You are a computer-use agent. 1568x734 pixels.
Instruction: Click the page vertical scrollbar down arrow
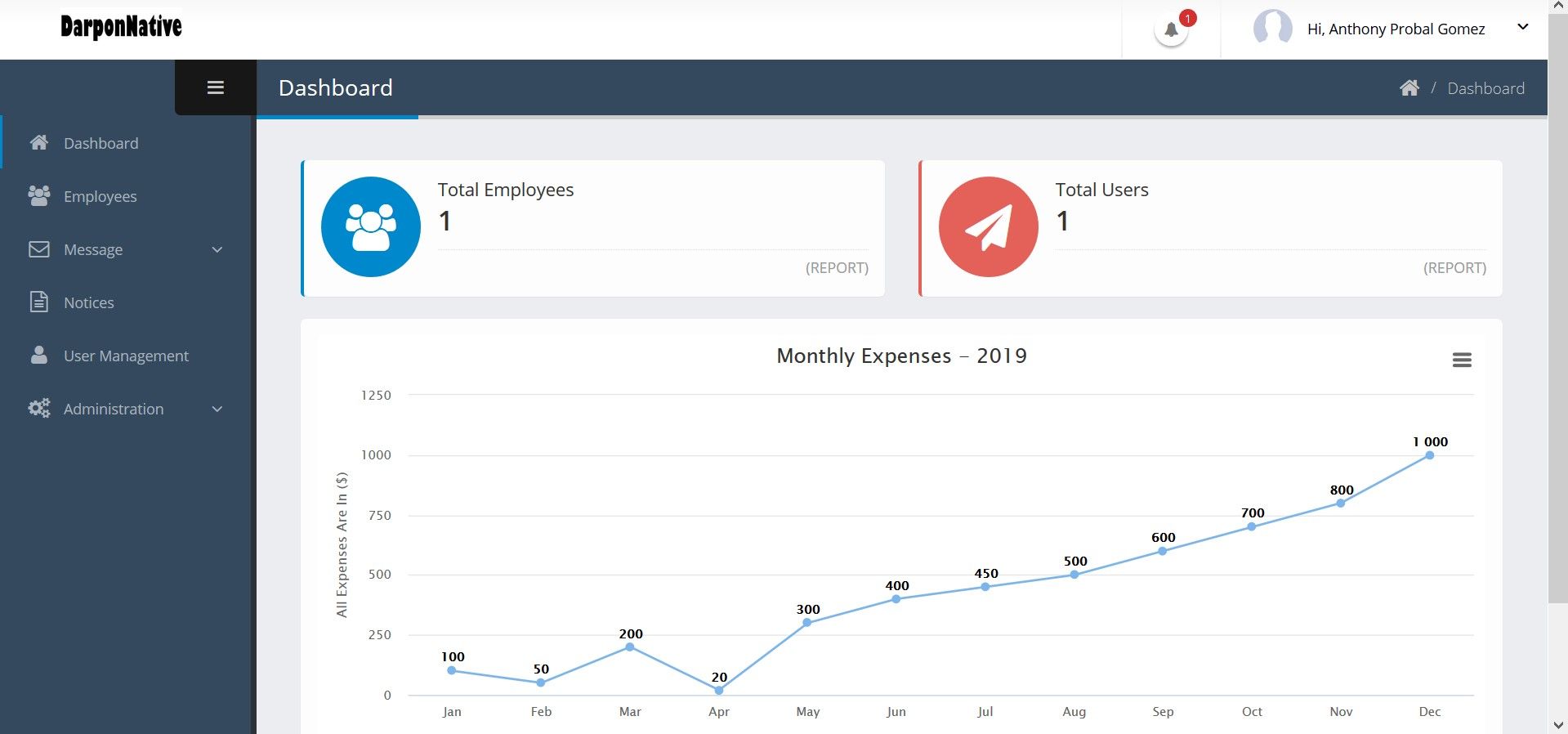pos(1557,725)
